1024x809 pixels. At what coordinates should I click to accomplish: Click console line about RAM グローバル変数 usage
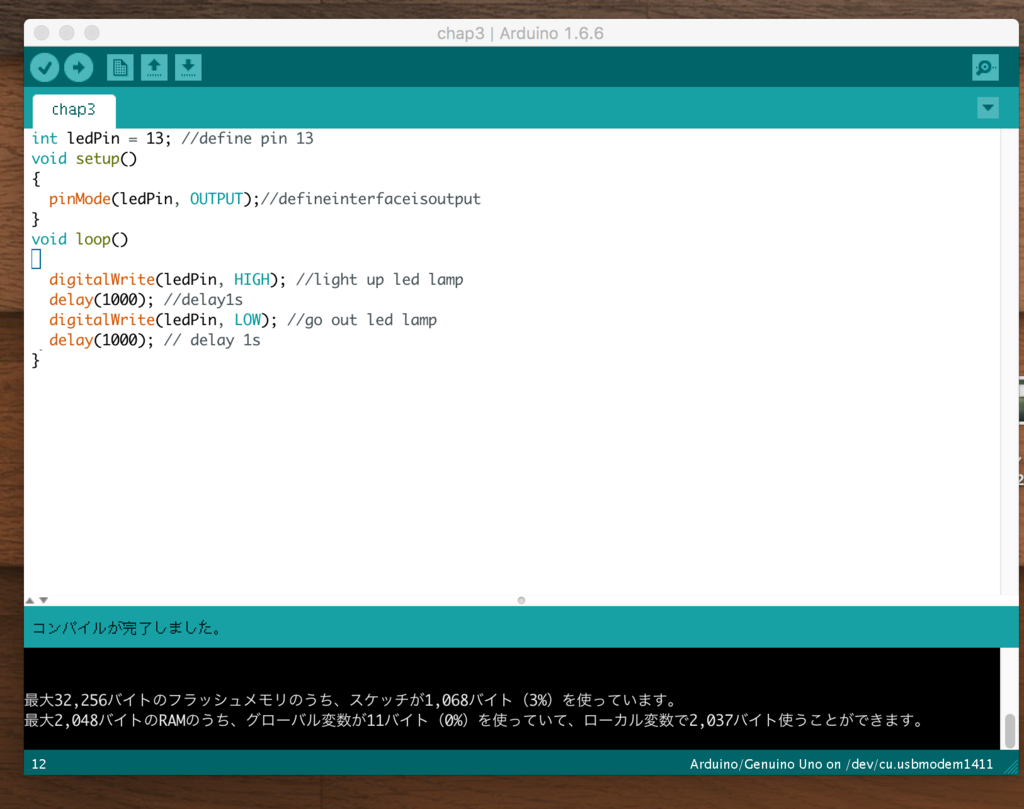pos(475,720)
